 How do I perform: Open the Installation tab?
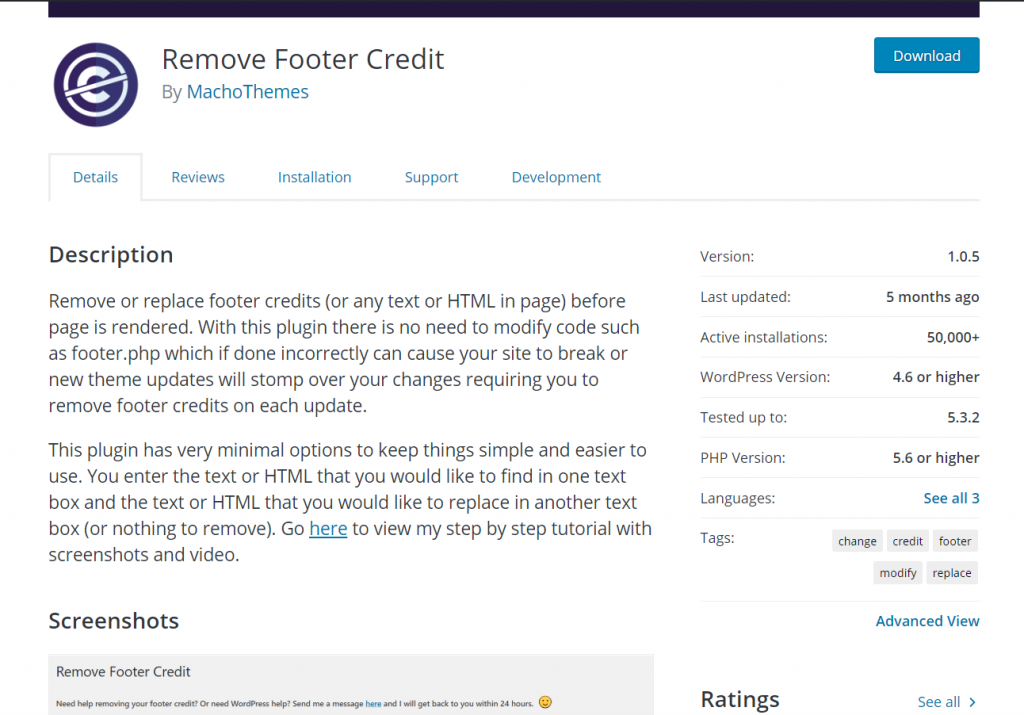click(314, 177)
